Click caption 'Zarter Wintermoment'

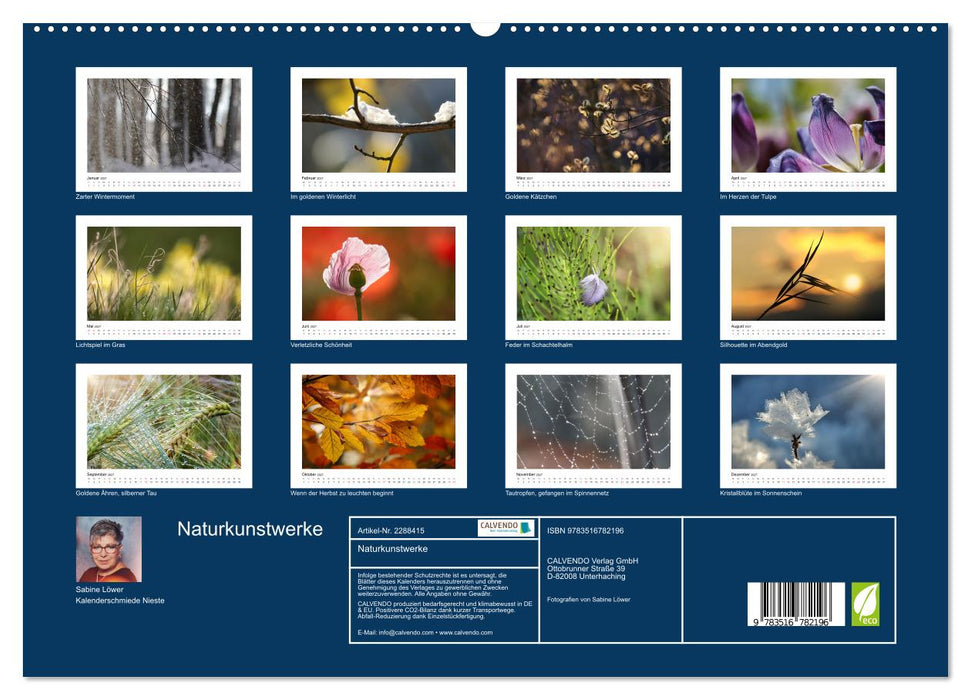105,196
